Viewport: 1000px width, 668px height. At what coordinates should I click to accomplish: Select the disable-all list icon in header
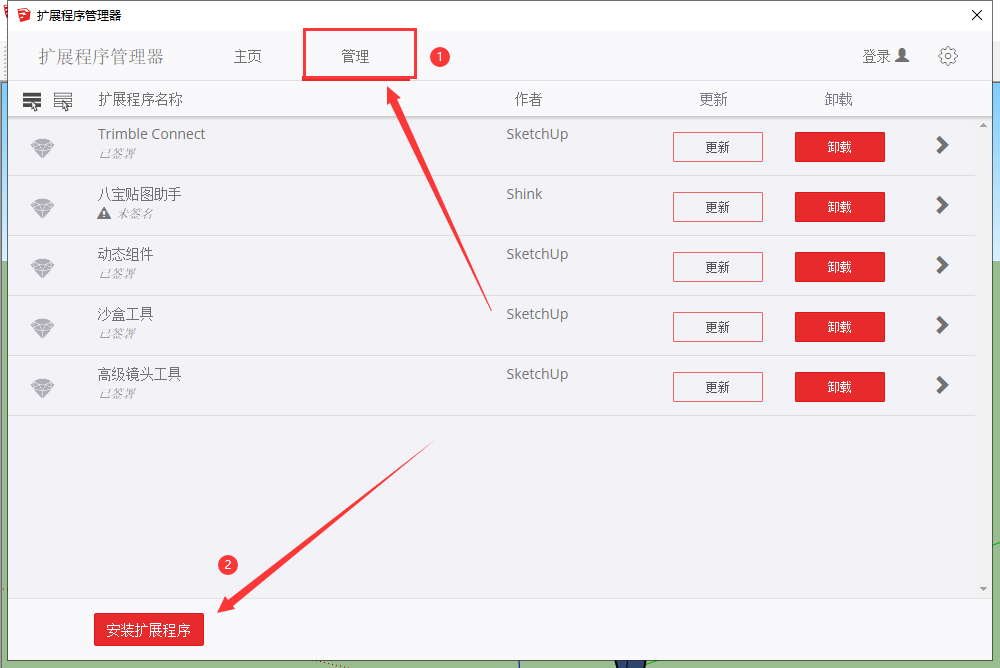pos(62,101)
